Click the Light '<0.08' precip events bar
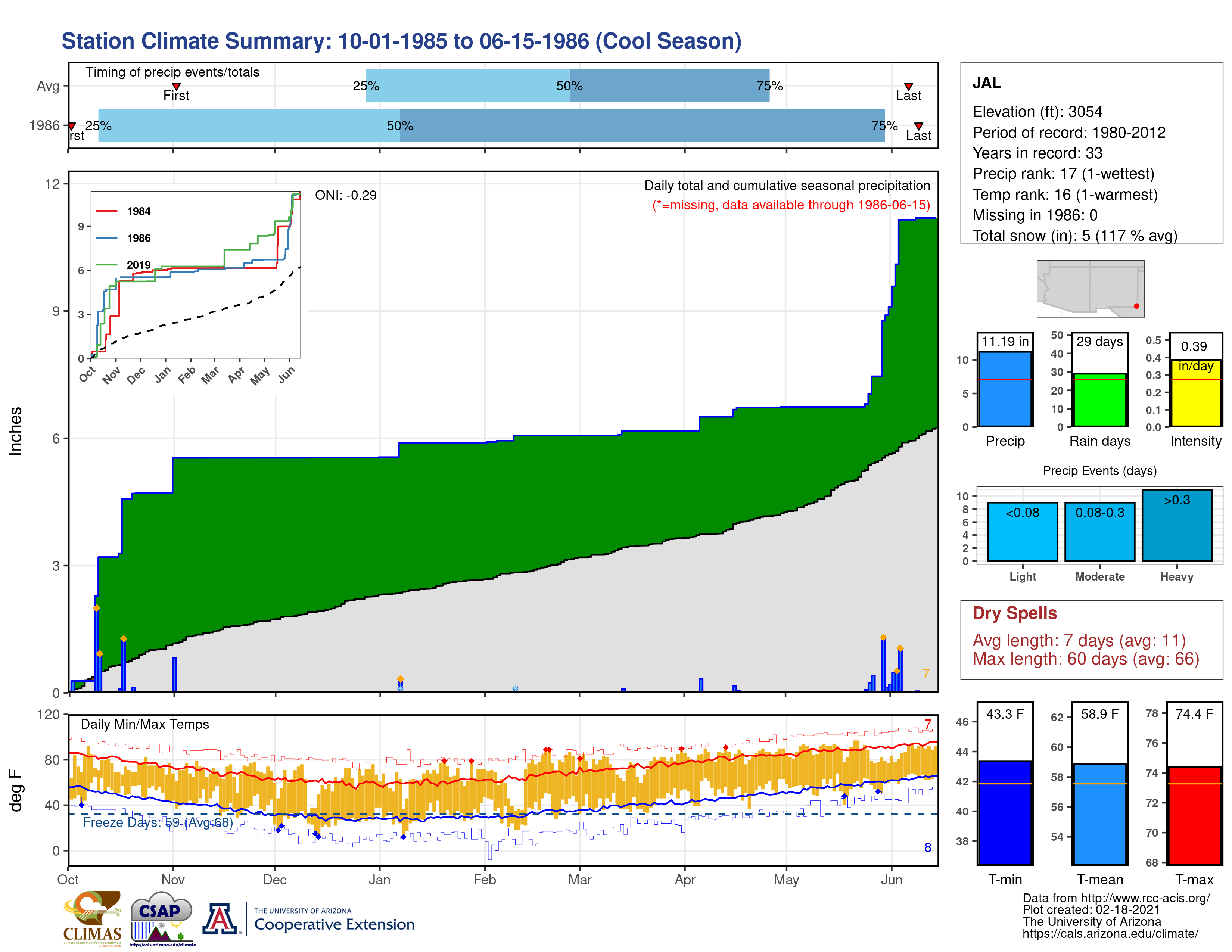Viewport: 1232px width, 952px height. [1022, 531]
